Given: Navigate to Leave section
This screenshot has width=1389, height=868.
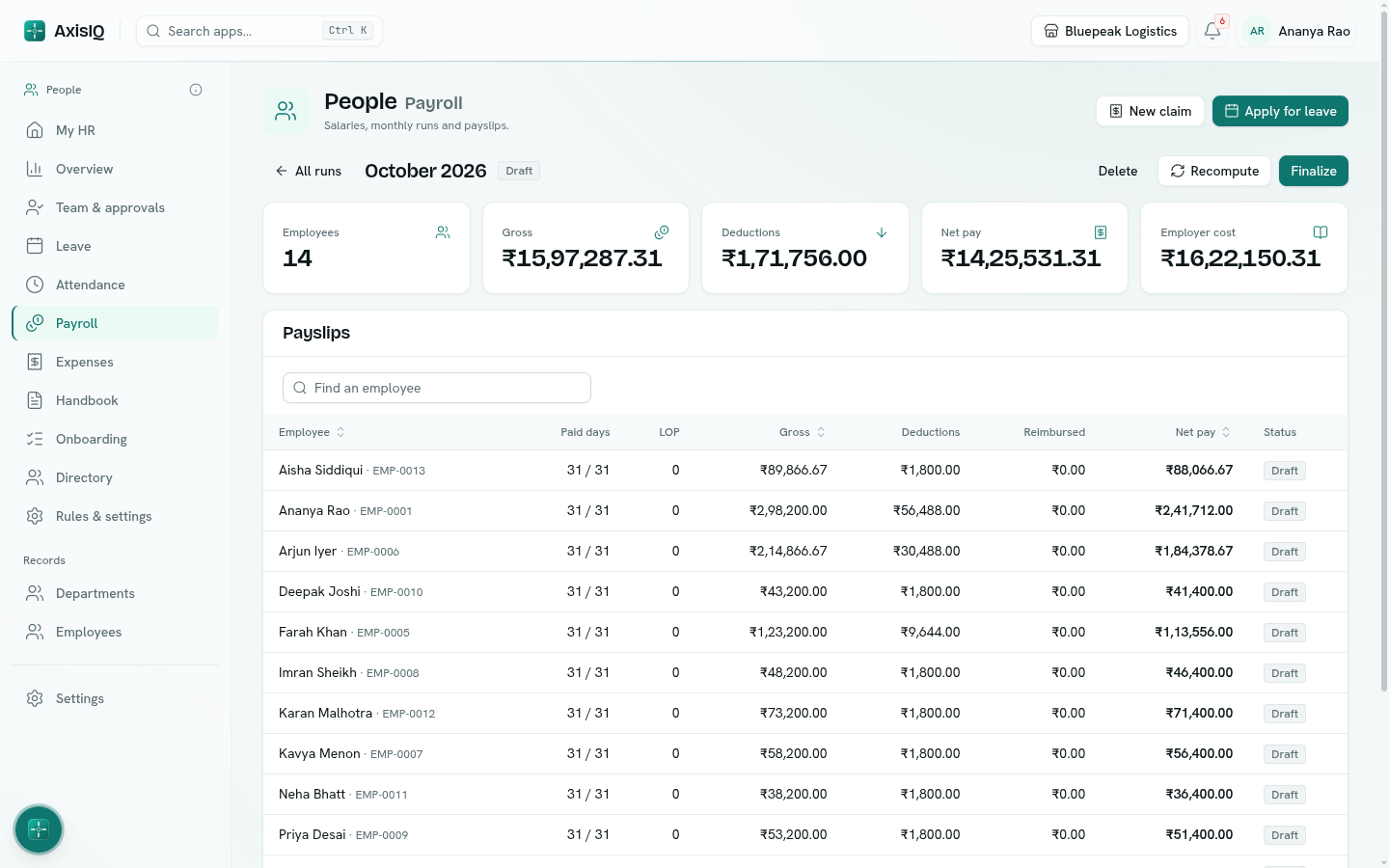Looking at the screenshot, I should pos(115,246).
